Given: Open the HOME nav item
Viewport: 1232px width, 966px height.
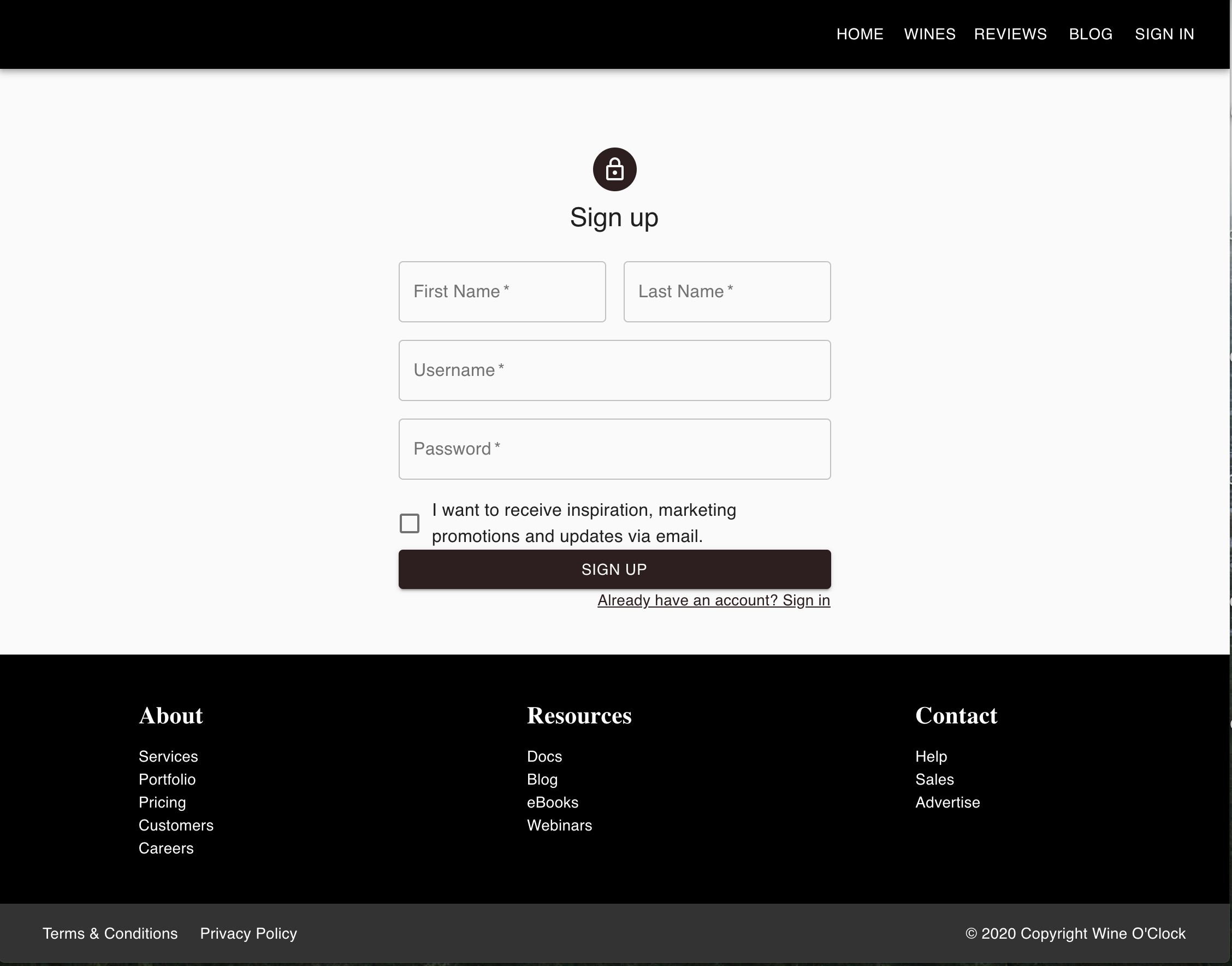Looking at the screenshot, I should pos(860,34).
